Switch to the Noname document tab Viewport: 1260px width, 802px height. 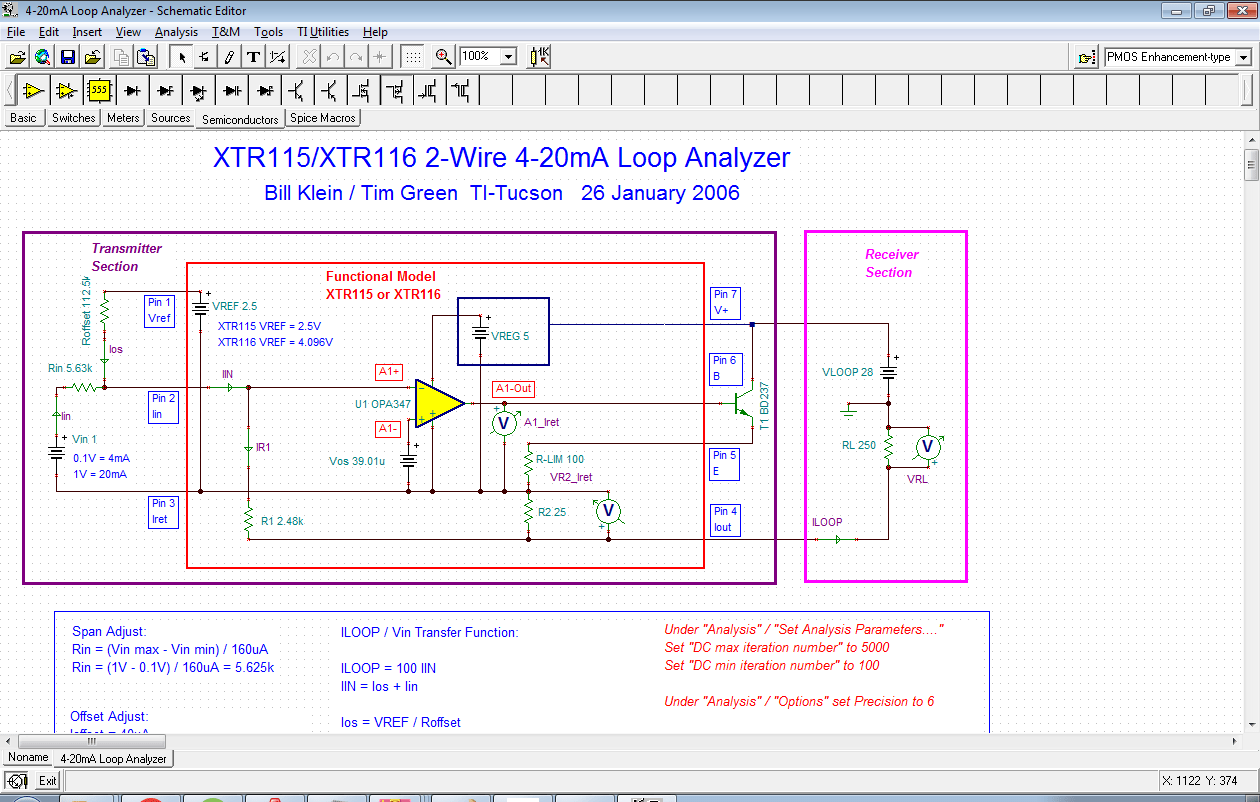coord(28,757)
